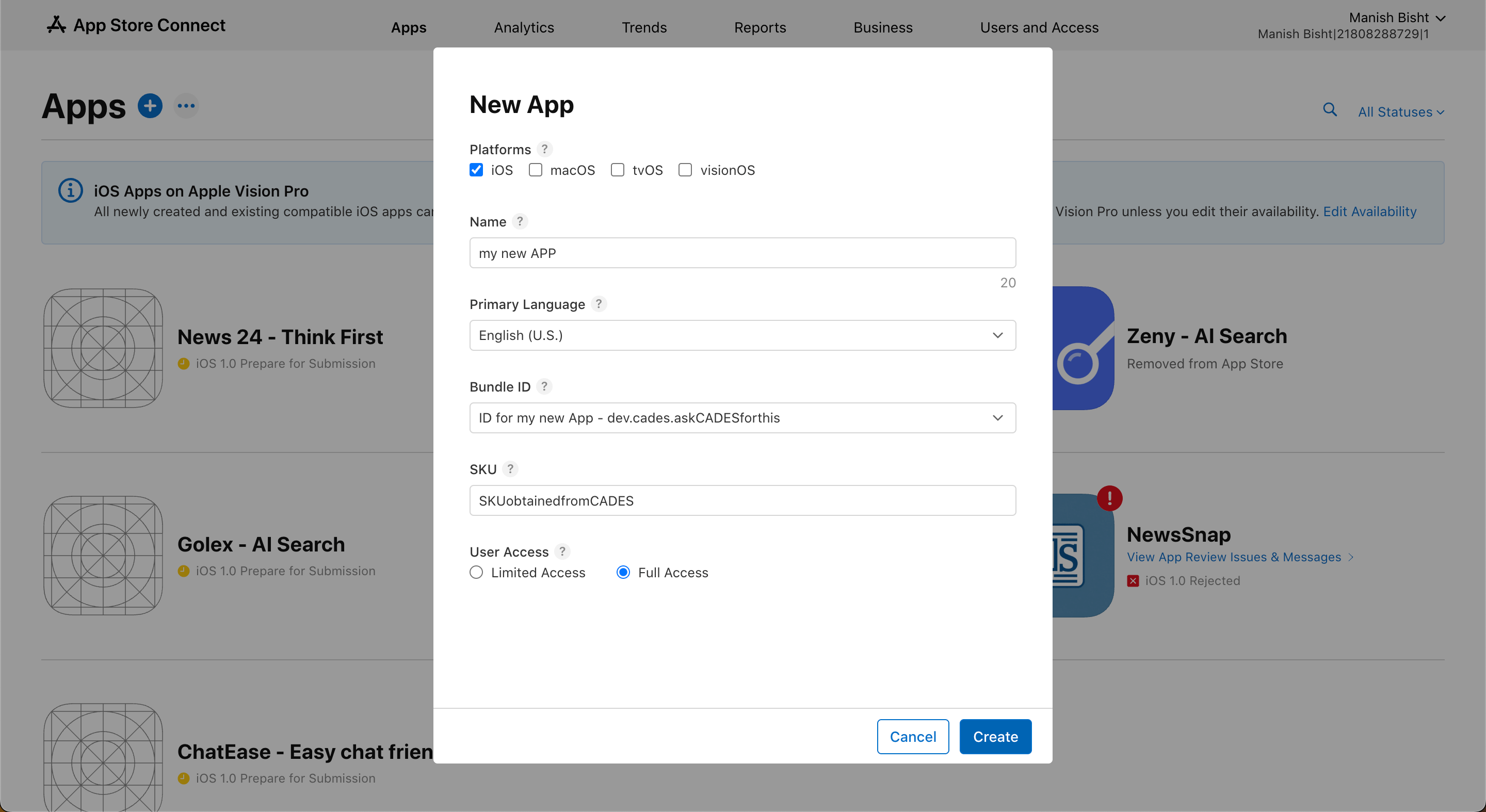Image resolution: width=1486 pixels, height=812 pixels.
Task: Click the App Store Connect logo icon
Action: (x=56, y=25)
